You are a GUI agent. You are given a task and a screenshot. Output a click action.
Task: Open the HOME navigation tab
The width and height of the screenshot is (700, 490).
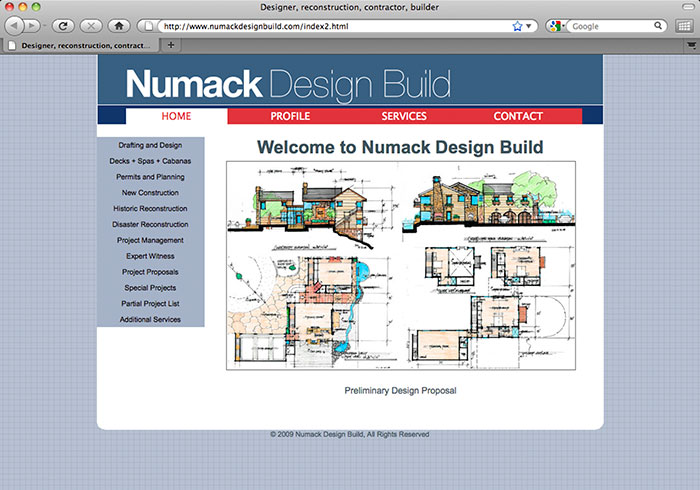(176, 116)
